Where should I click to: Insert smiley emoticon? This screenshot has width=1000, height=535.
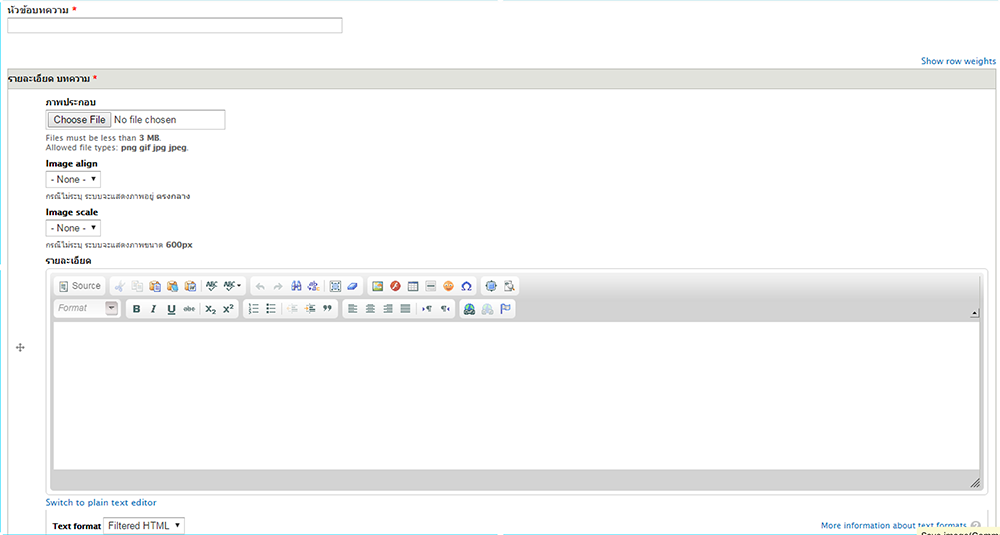[x=448, y=286]
